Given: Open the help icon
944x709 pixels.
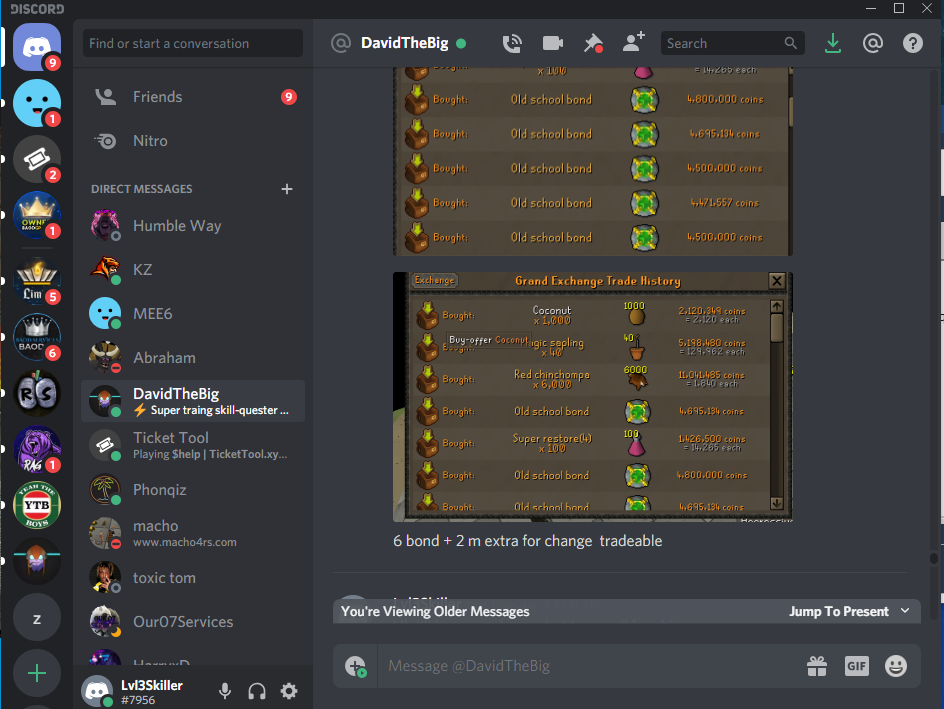Looking at the screenshot, I should click(913, 43).
